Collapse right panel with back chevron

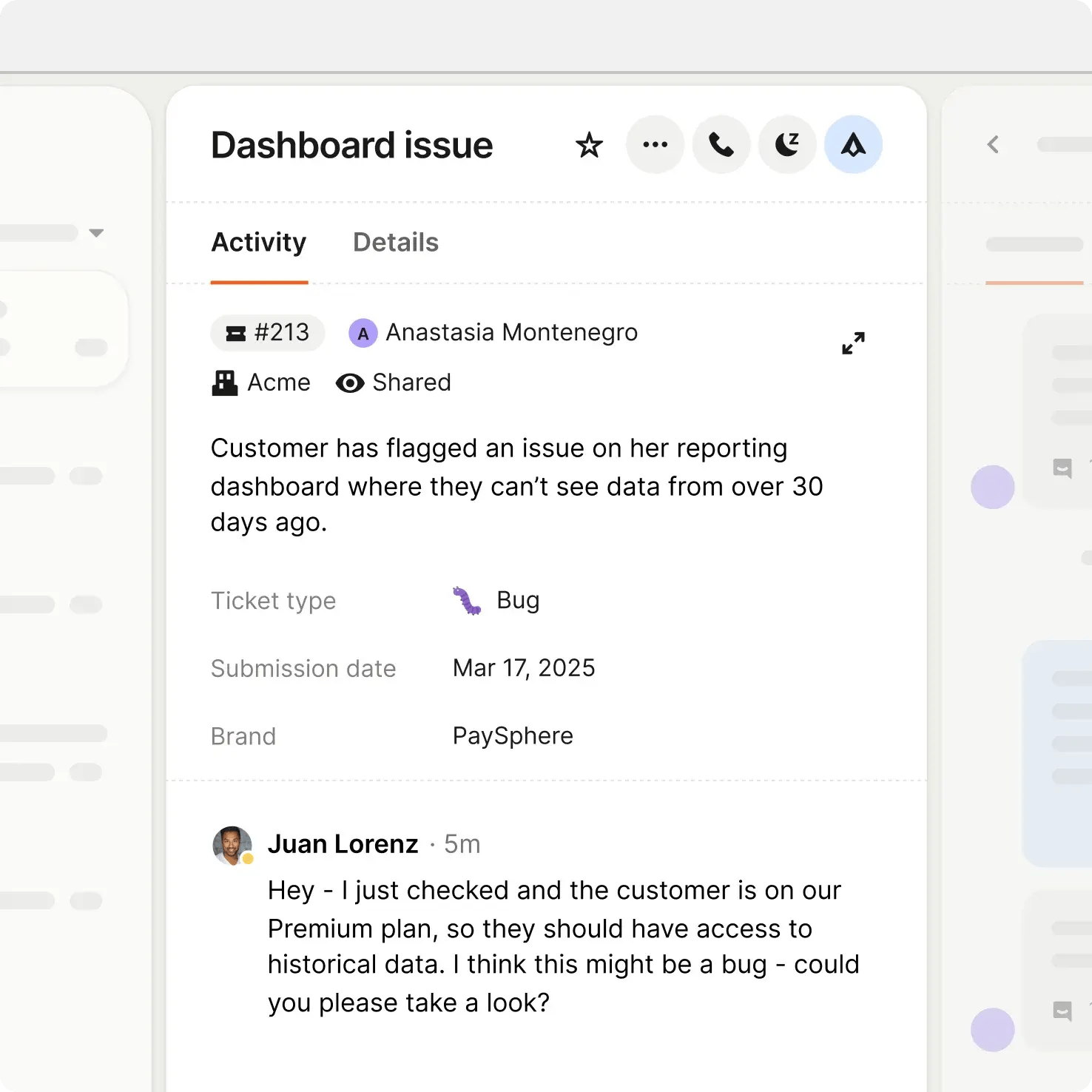tap(993, 145)
